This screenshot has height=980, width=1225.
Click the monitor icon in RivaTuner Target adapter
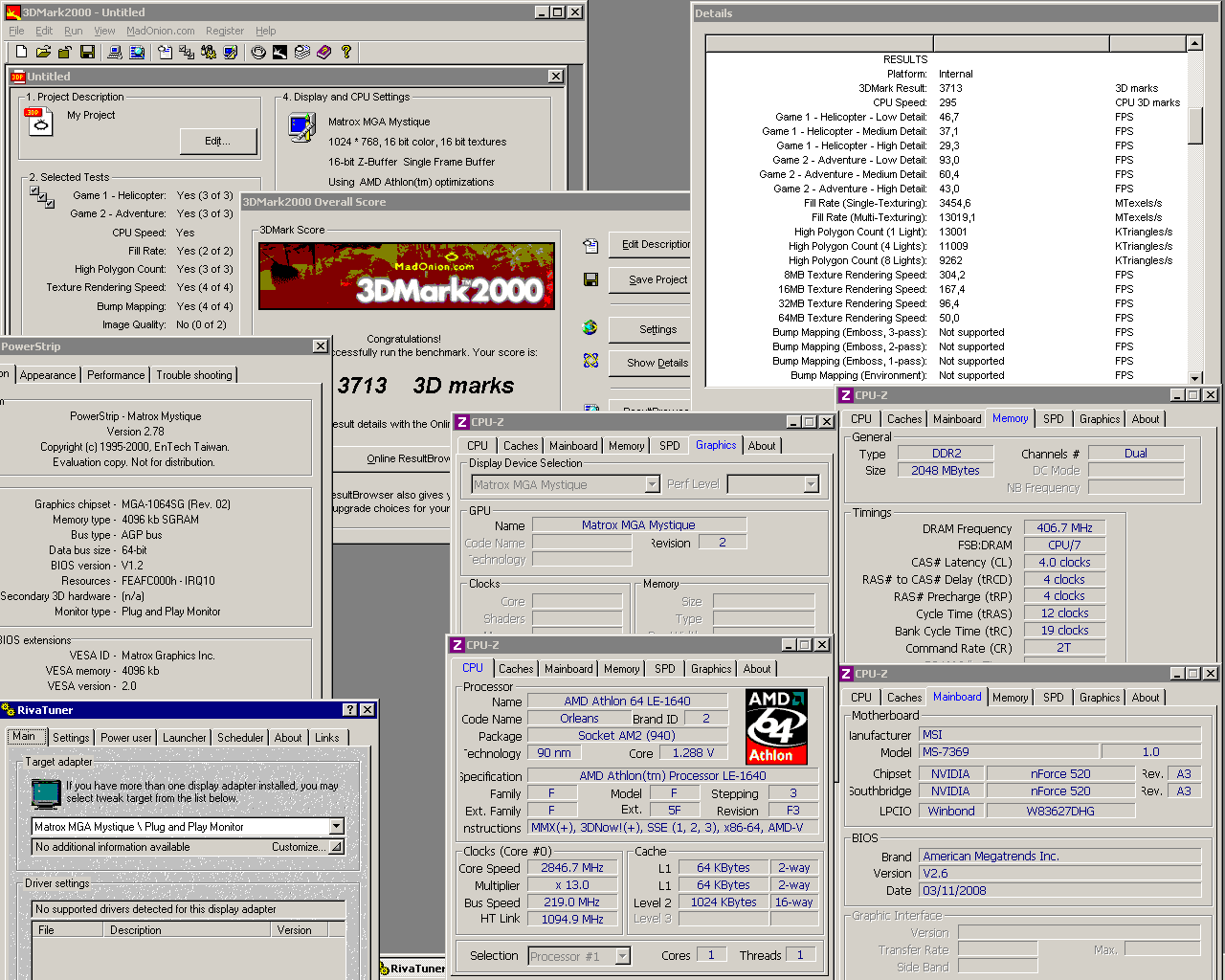[x=45, y=793]
